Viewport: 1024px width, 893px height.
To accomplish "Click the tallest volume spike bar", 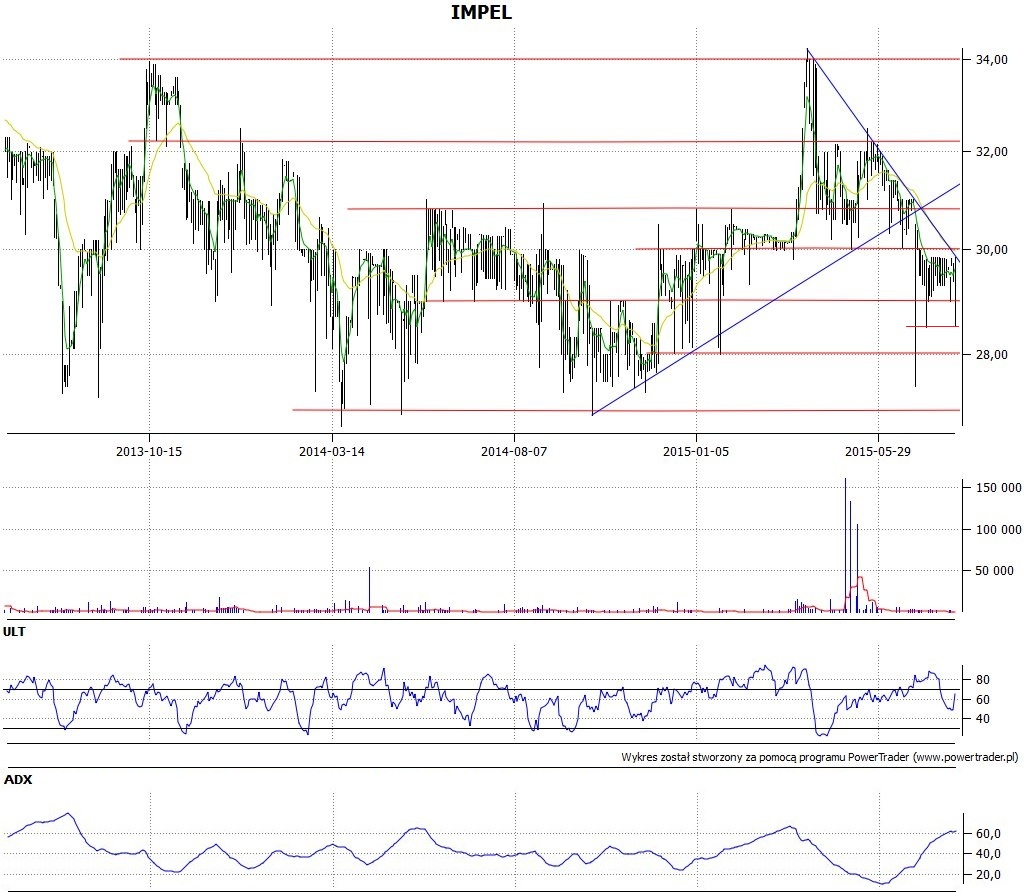I will (x=845, y=545).
